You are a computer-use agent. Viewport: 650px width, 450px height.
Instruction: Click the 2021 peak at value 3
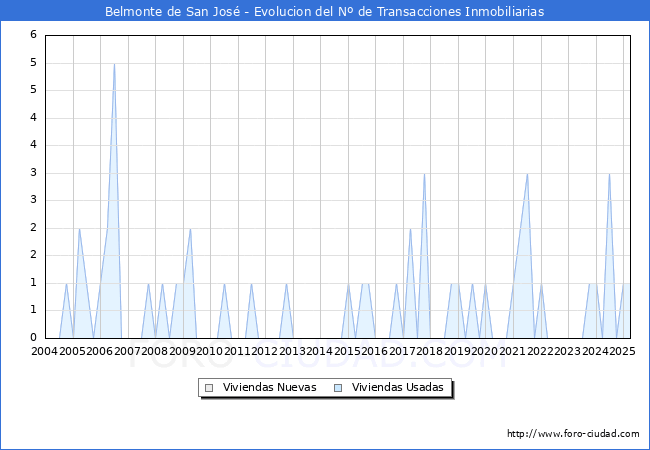tap(527, 174)
